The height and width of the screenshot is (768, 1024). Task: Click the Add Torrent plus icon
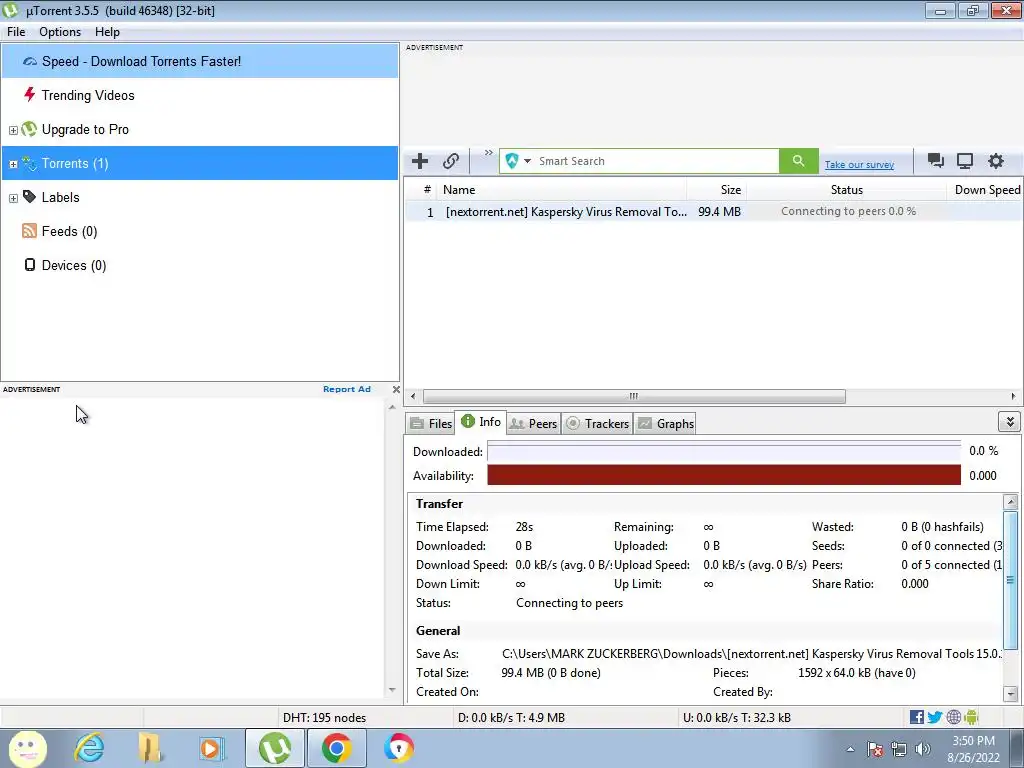pyautogui.click(x=420, y=161)
